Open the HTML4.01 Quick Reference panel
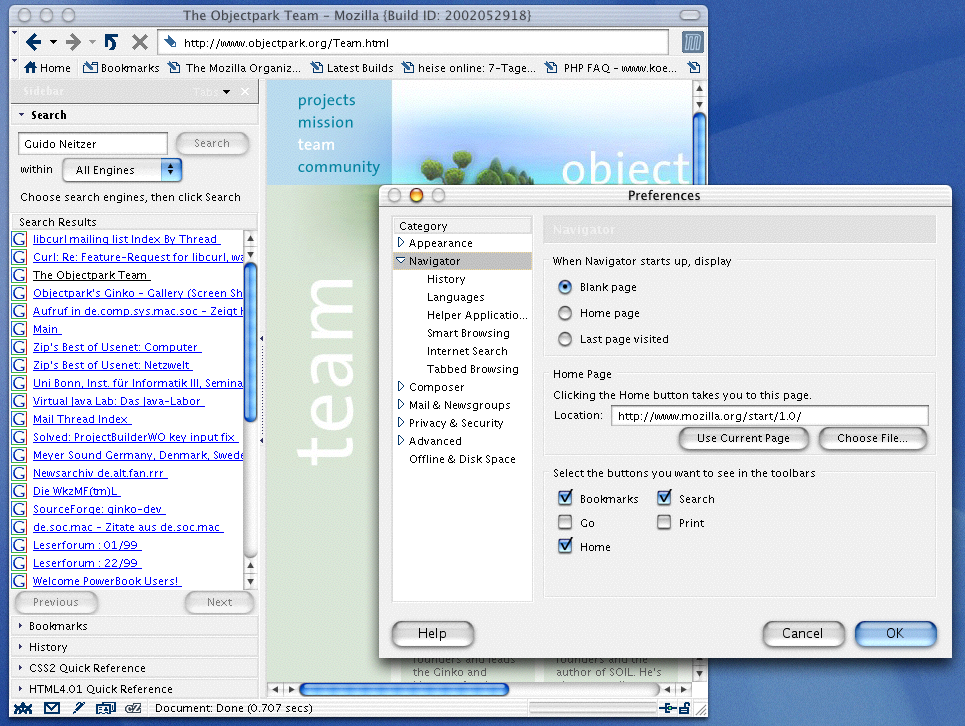The image size is (965, 726). (x=135, y=688)
